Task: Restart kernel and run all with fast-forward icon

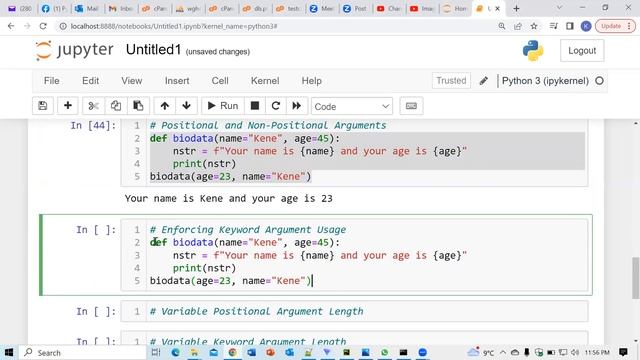Action: coord(297,106)
